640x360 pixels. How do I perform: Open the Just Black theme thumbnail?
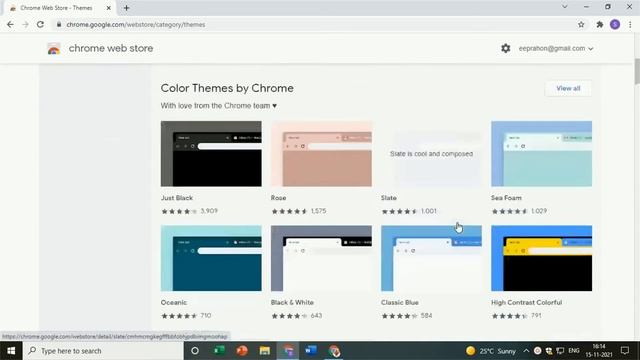pyautogui.click(x=211, y=153)
